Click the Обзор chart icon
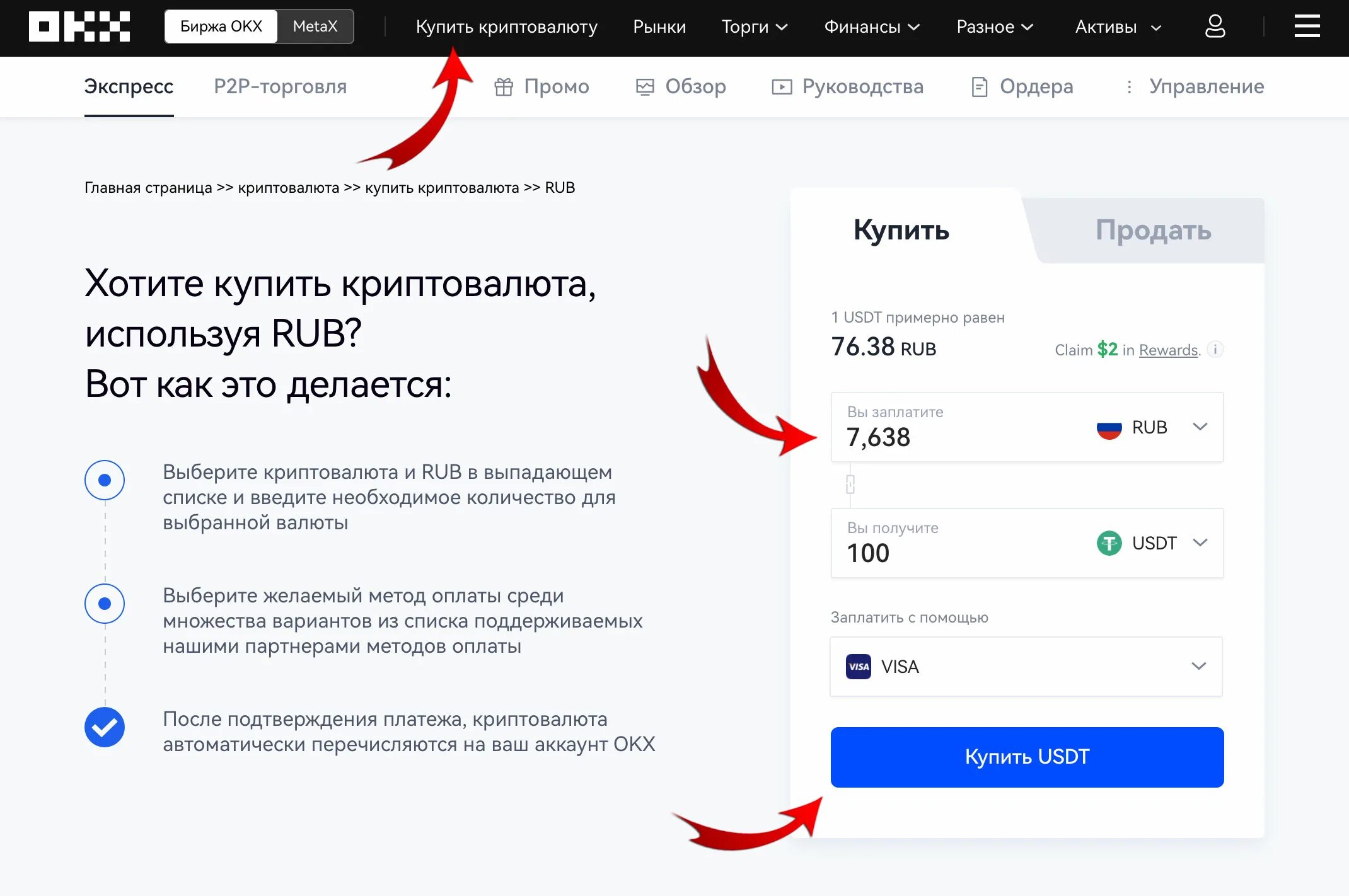1349x896 pixels. [645, 86]
